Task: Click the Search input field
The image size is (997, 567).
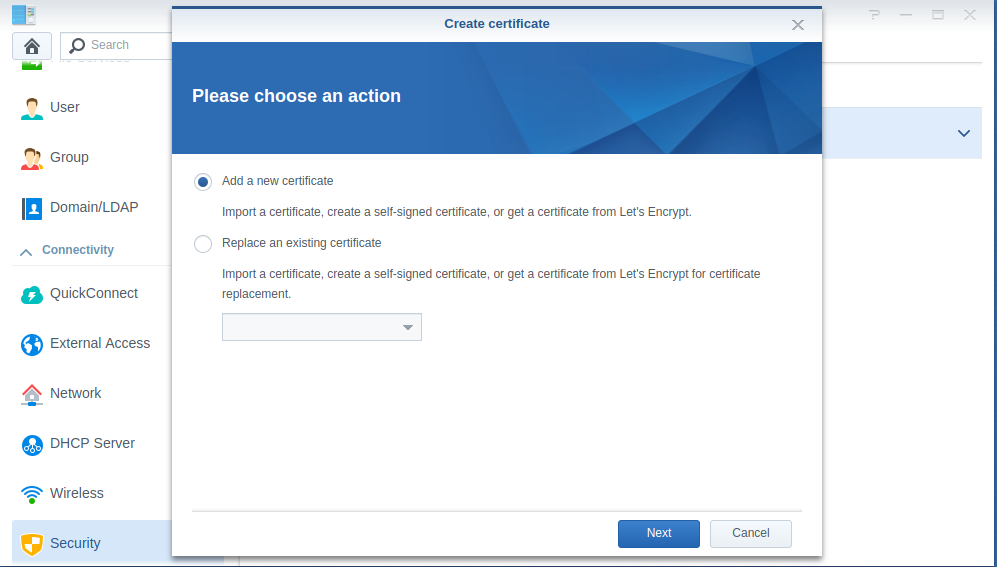Action: pyautogui.click(x=116, y=46)
